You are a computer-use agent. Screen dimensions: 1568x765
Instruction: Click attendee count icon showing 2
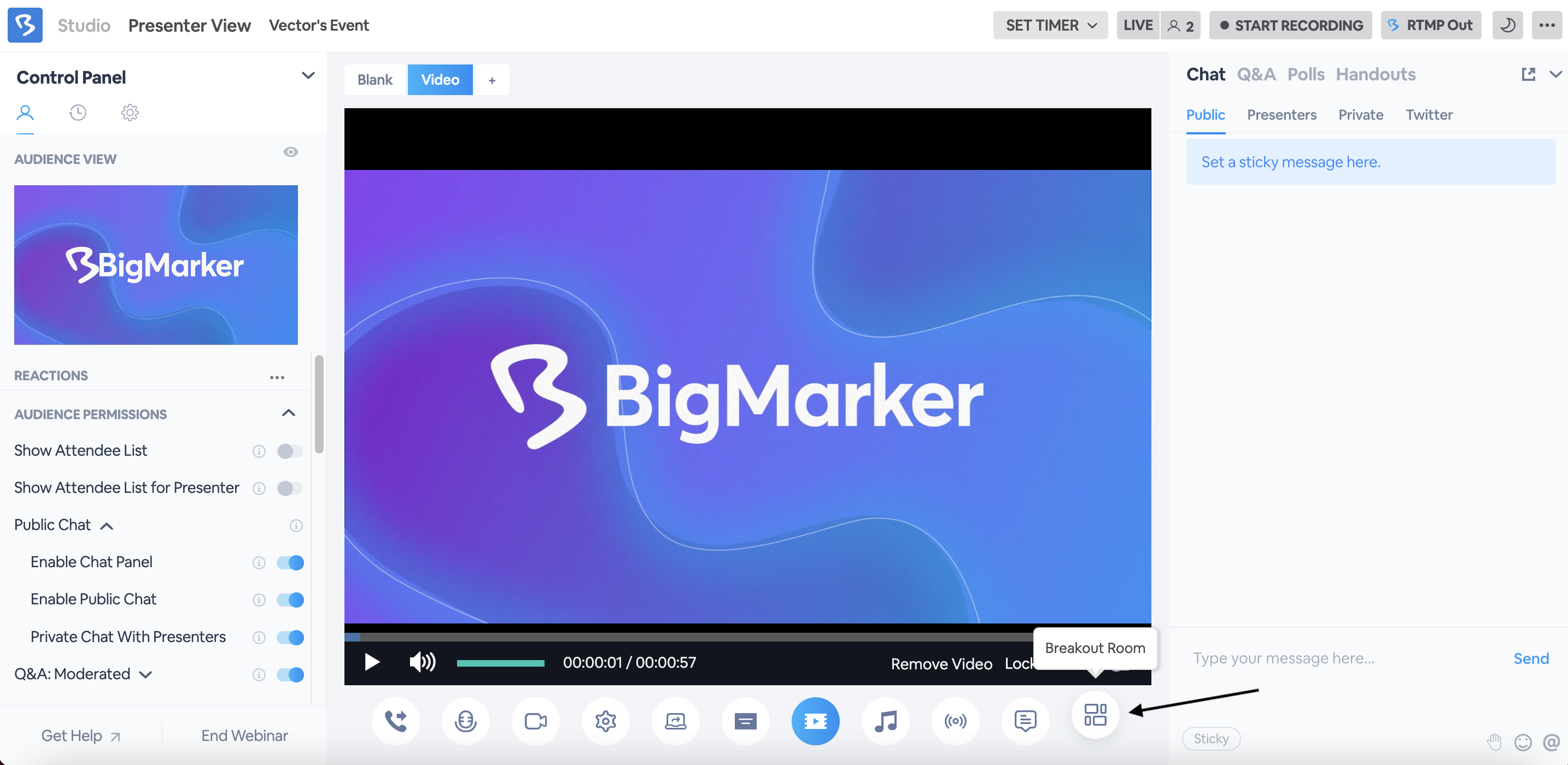[x=1181, y=25]
